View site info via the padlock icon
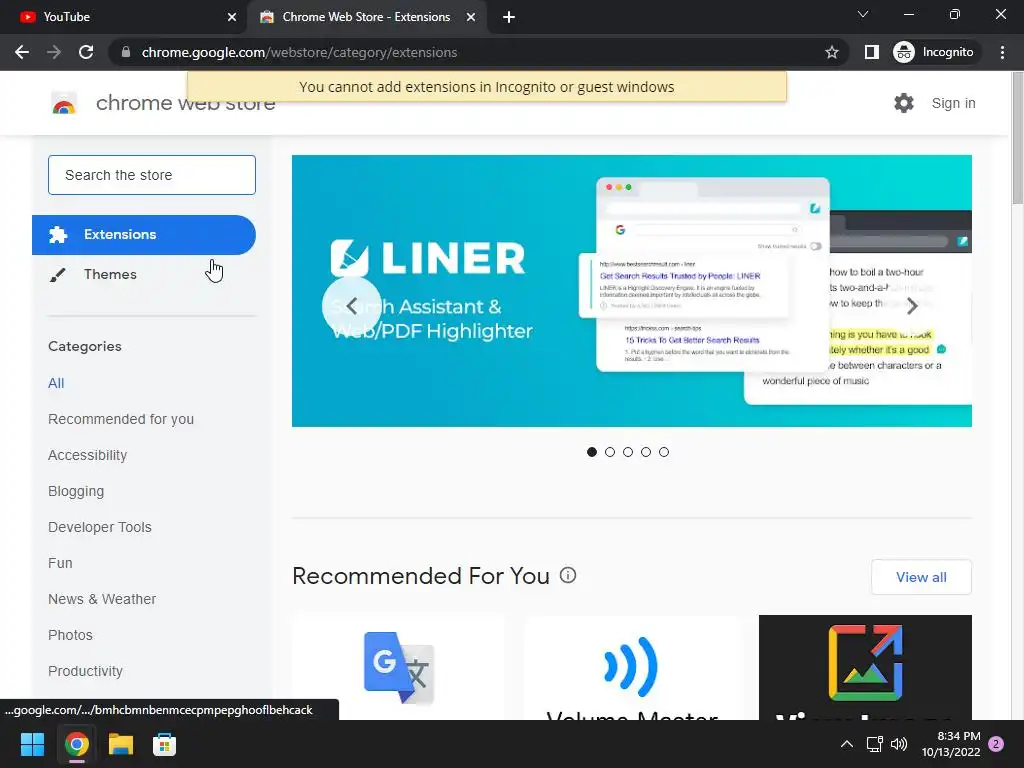Image resolution: width=1024 pixels, height=768 pixels. click(x=126, y=52)
